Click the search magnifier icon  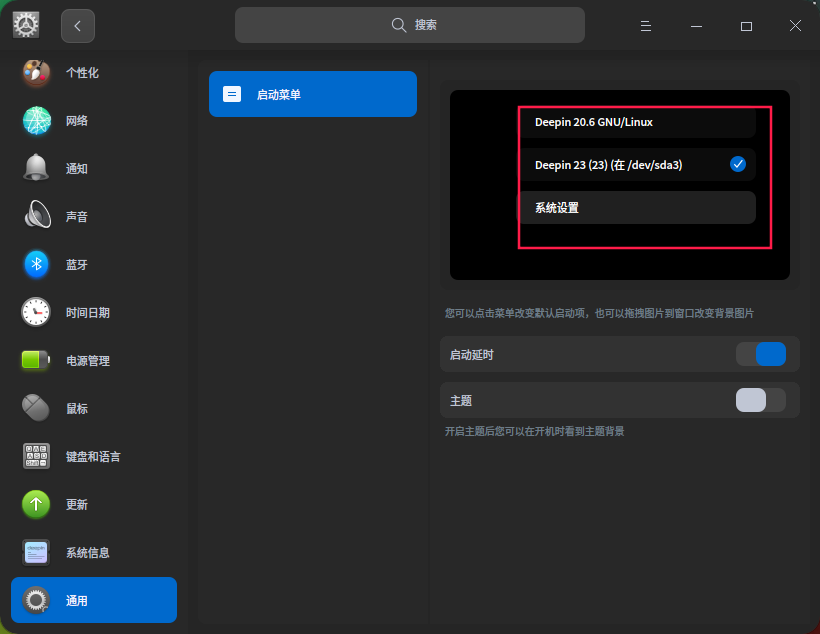click(398, 25)
